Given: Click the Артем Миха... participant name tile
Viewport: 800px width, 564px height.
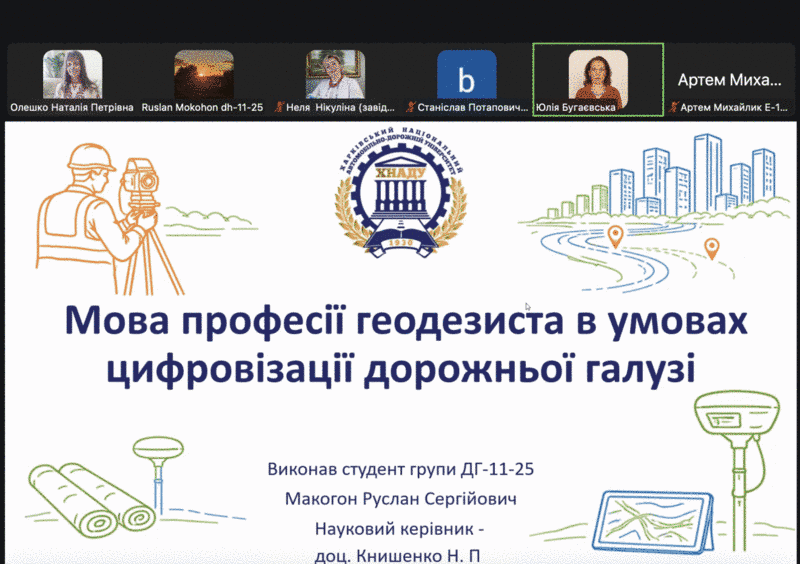Looking at the screenshot, I should [729, 80].
